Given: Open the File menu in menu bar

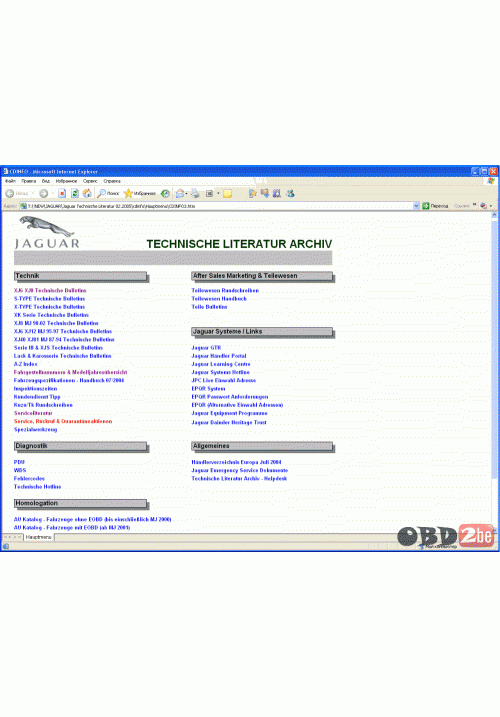Looking at the screenshot, I should pyautogui.click(x=10, y=182).
